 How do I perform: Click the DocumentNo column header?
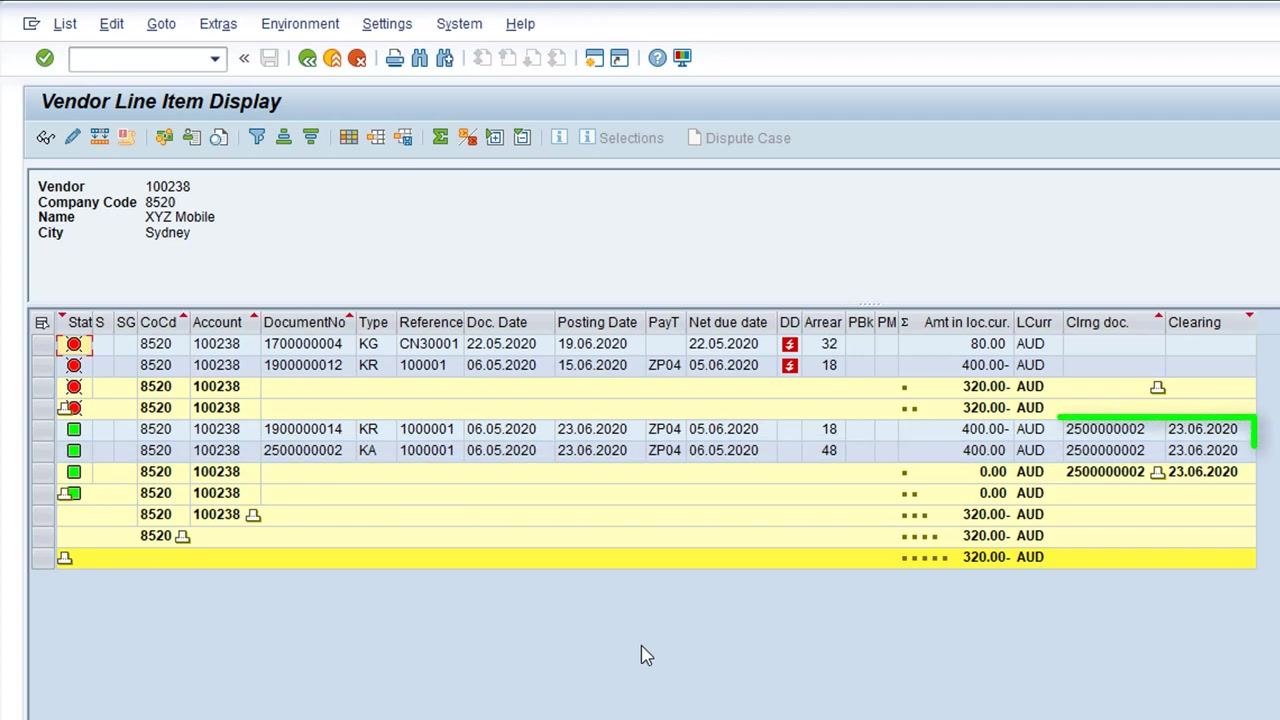pyautogui.click(x=308, y=322)
